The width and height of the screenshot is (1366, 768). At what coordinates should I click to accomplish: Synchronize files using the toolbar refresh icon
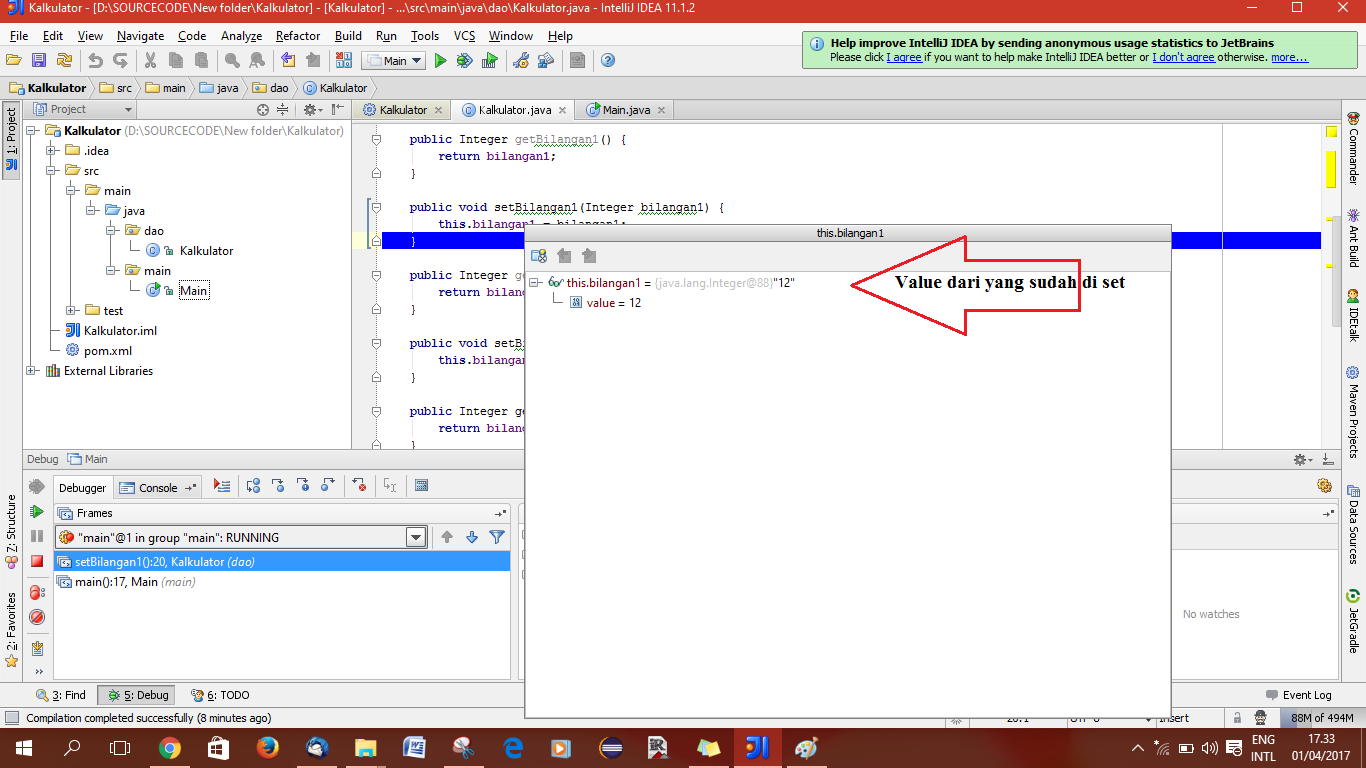[x=64, y=61]
